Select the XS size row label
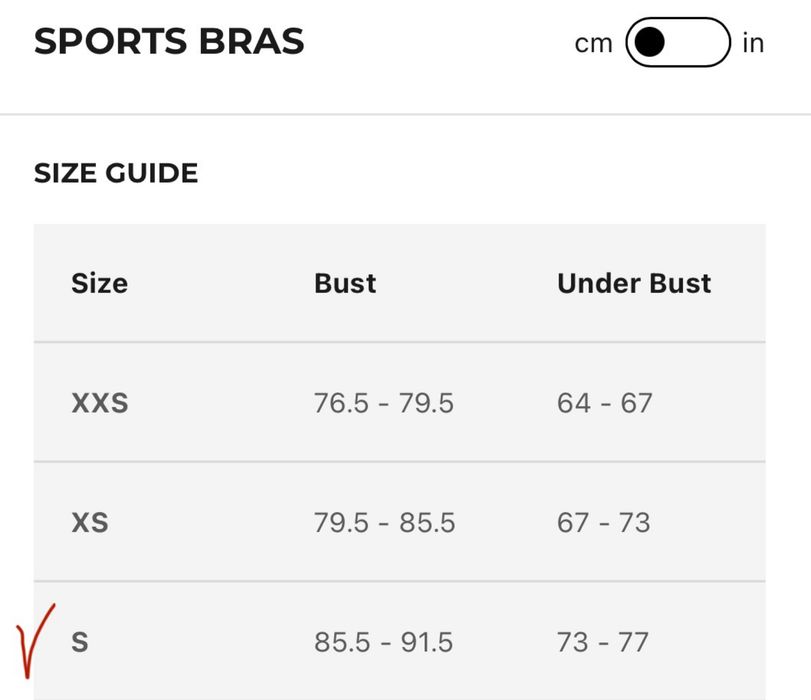This screenshot has height=700, width=811. [90, 523]
